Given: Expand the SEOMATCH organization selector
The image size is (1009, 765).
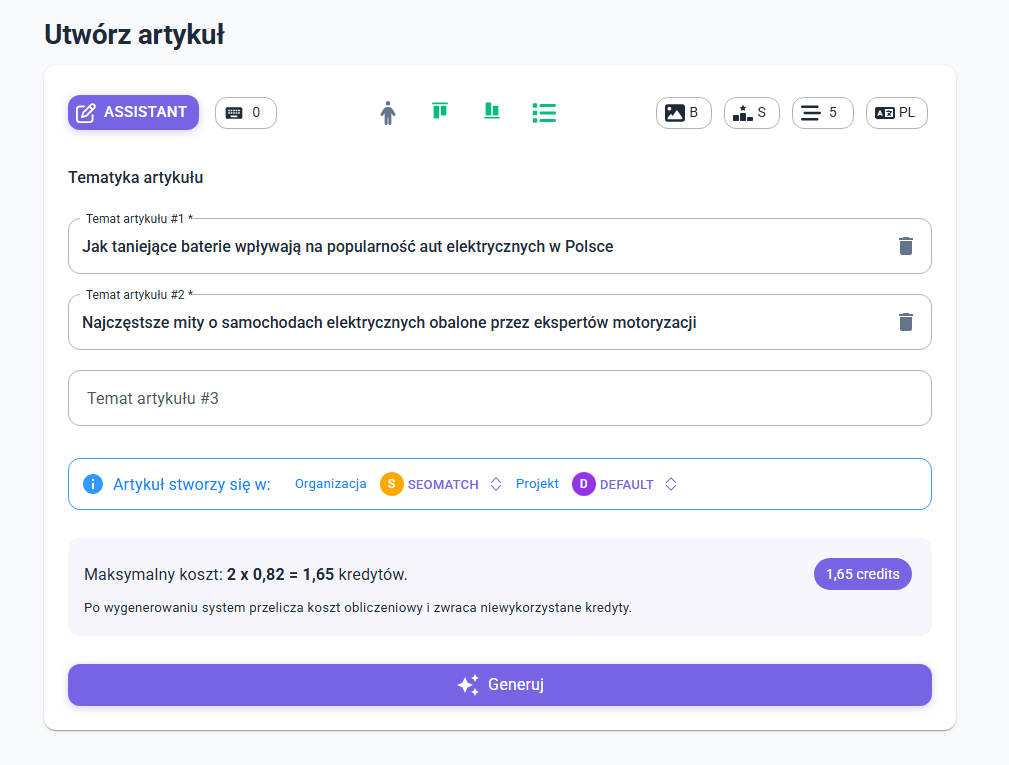Looking at the screenshot, I should (x=495, y=485).
